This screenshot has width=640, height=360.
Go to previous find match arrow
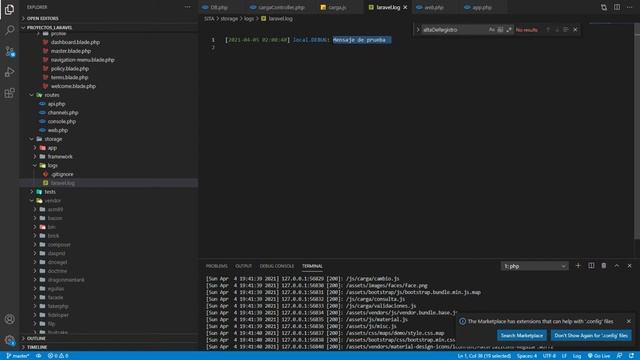pyautogui.click(x=548, y=29)
